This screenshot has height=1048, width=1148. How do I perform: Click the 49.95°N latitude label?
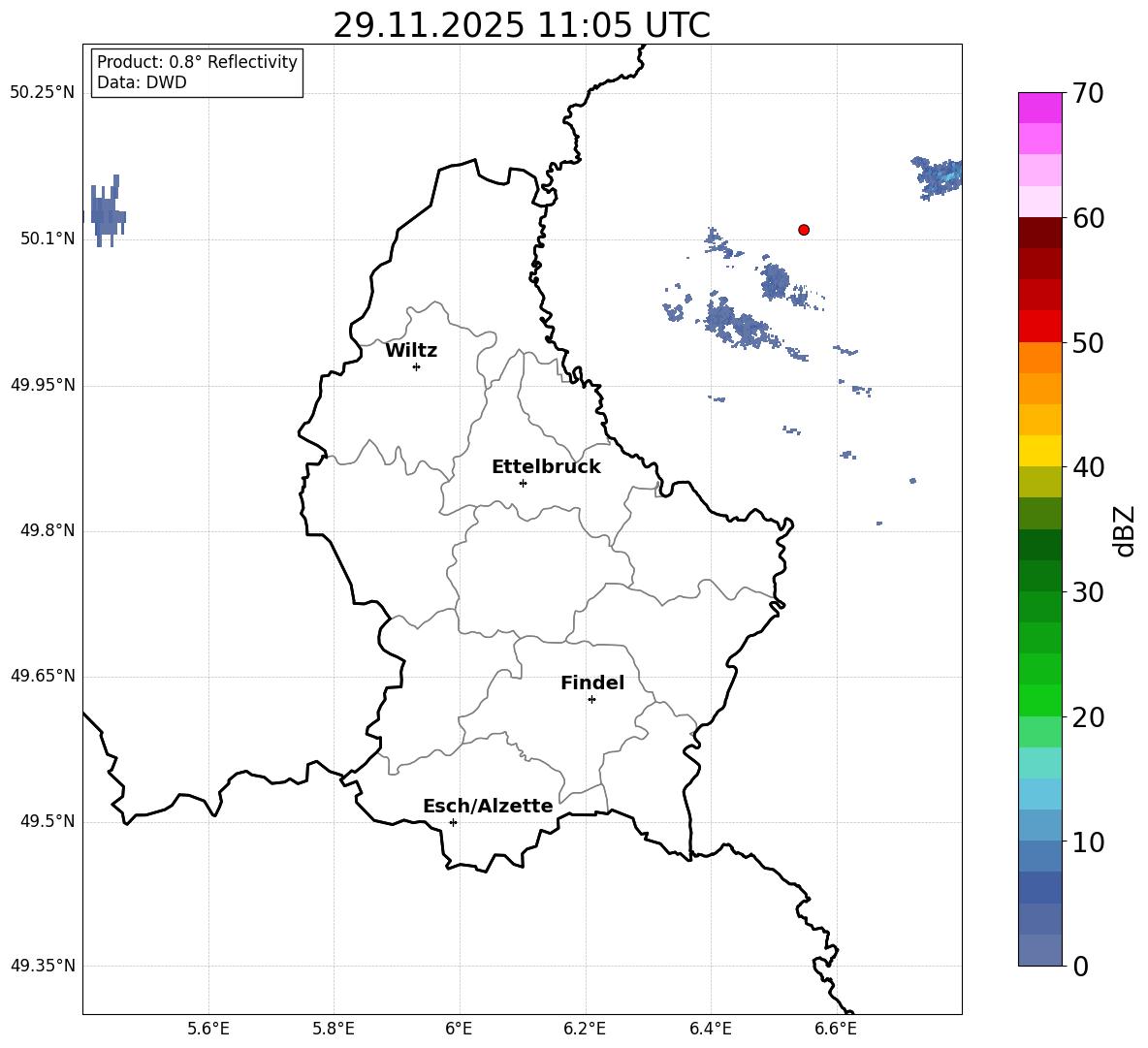click(x=43, y=385)
